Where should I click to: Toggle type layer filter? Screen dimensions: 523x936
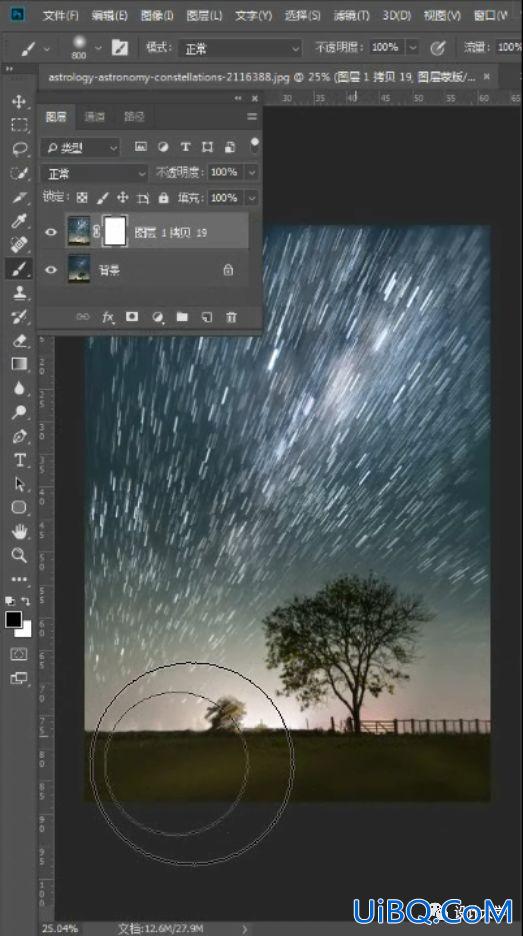(185, 146)
